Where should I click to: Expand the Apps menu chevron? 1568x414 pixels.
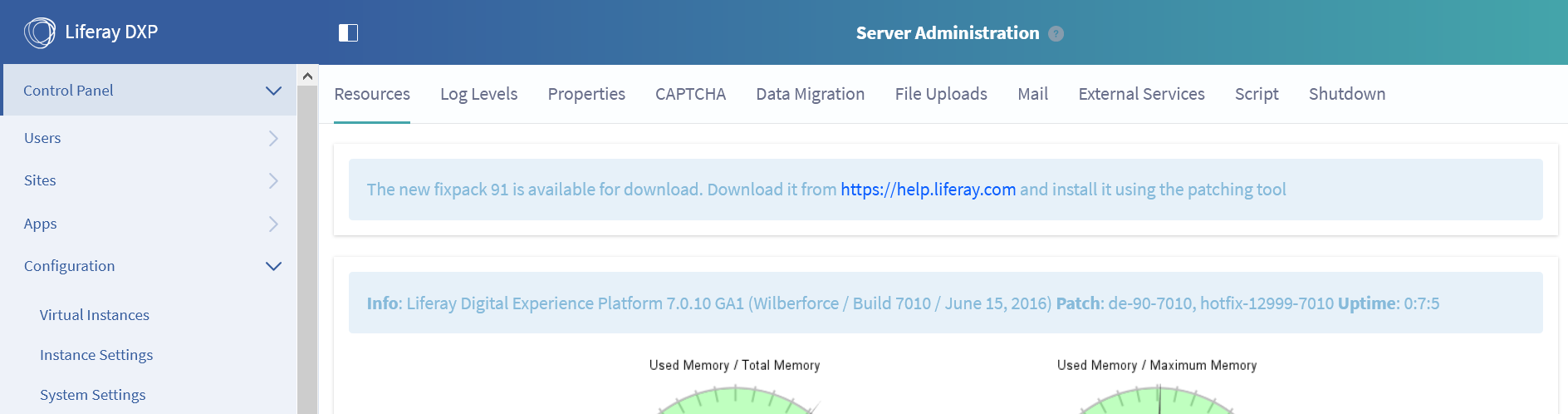273,224
